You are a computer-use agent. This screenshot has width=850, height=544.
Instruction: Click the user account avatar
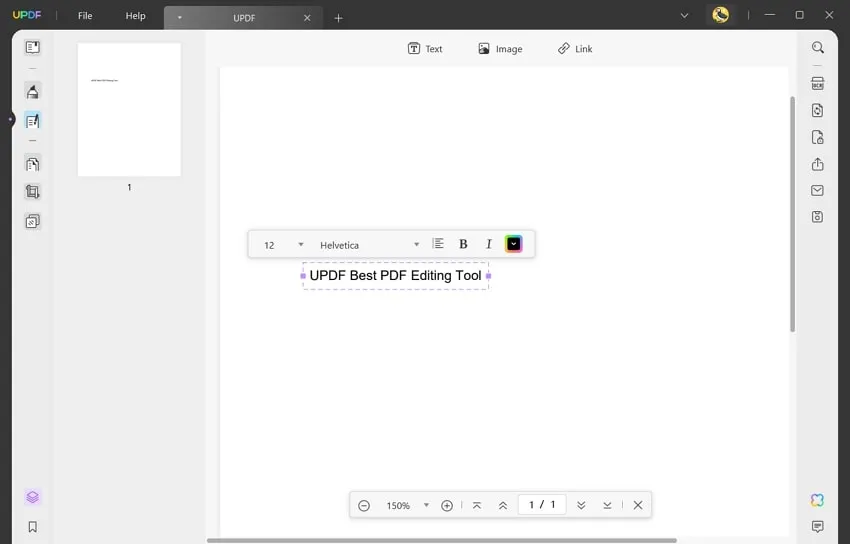coord(720,15)
